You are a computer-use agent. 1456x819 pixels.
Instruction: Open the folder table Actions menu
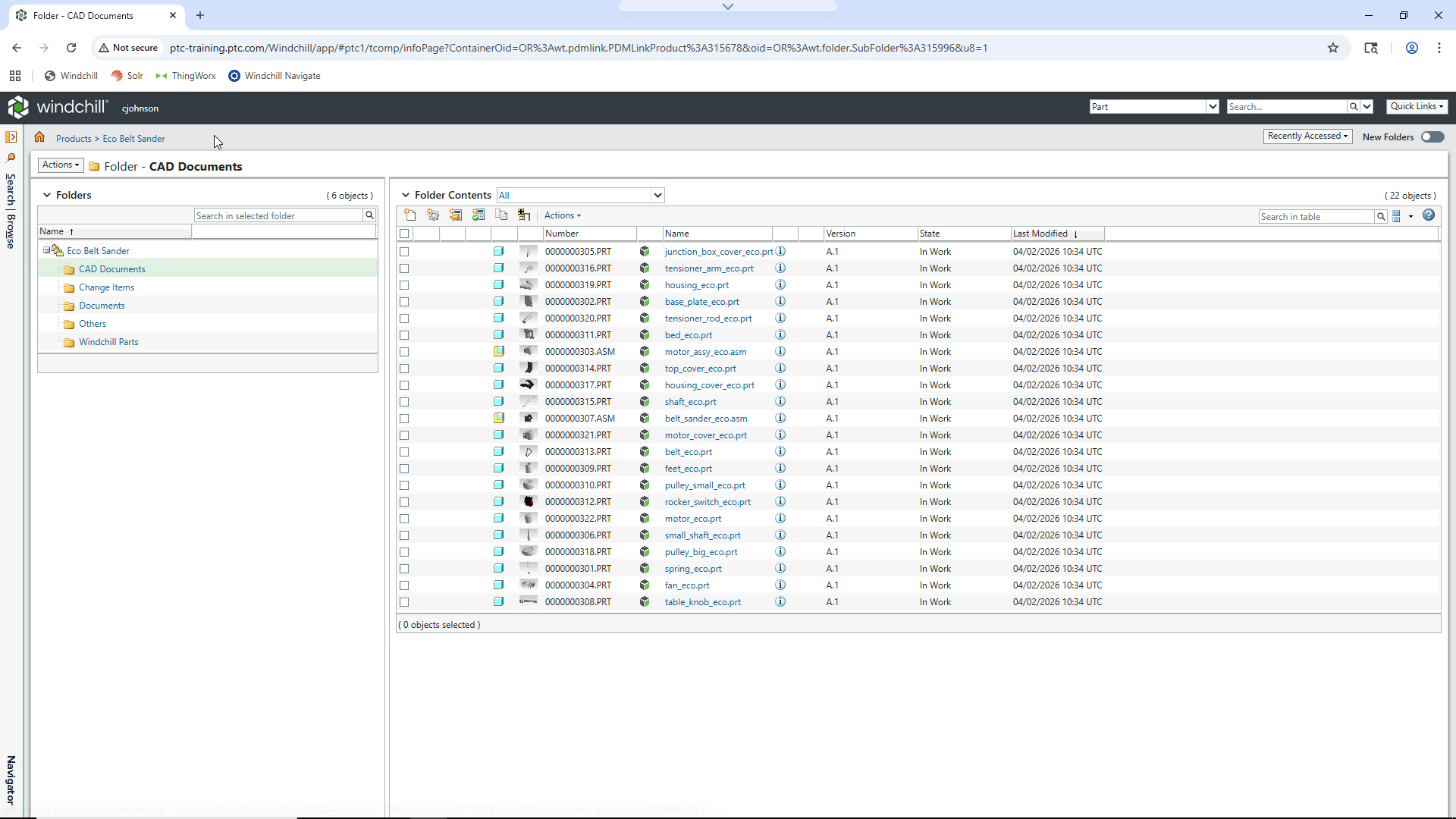pos(562,215)
